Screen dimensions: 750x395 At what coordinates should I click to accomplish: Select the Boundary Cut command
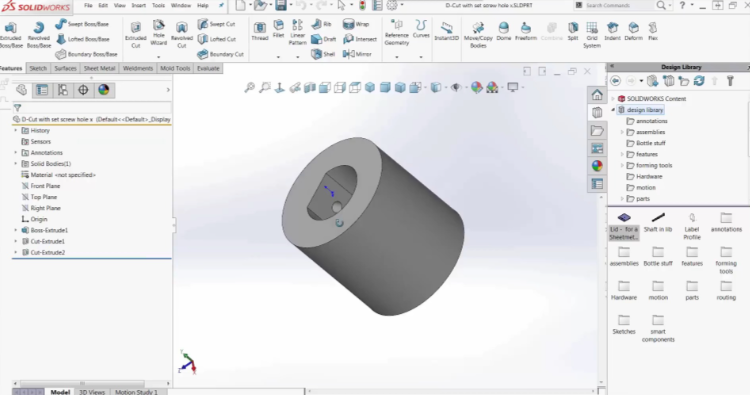(x=221, y=54)
